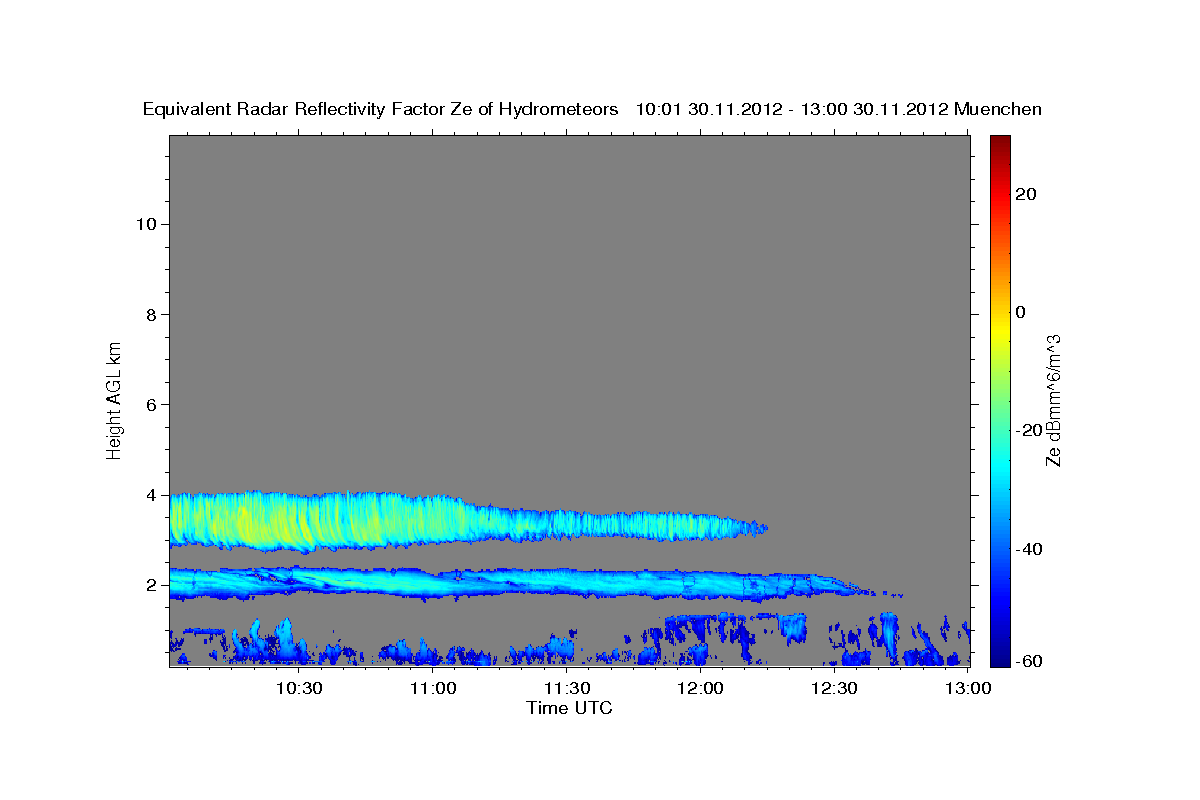1200x800 pixels.
Task: Click the location label 'Muenchen'
Action: pyautogui.click(x=998, y=110)
